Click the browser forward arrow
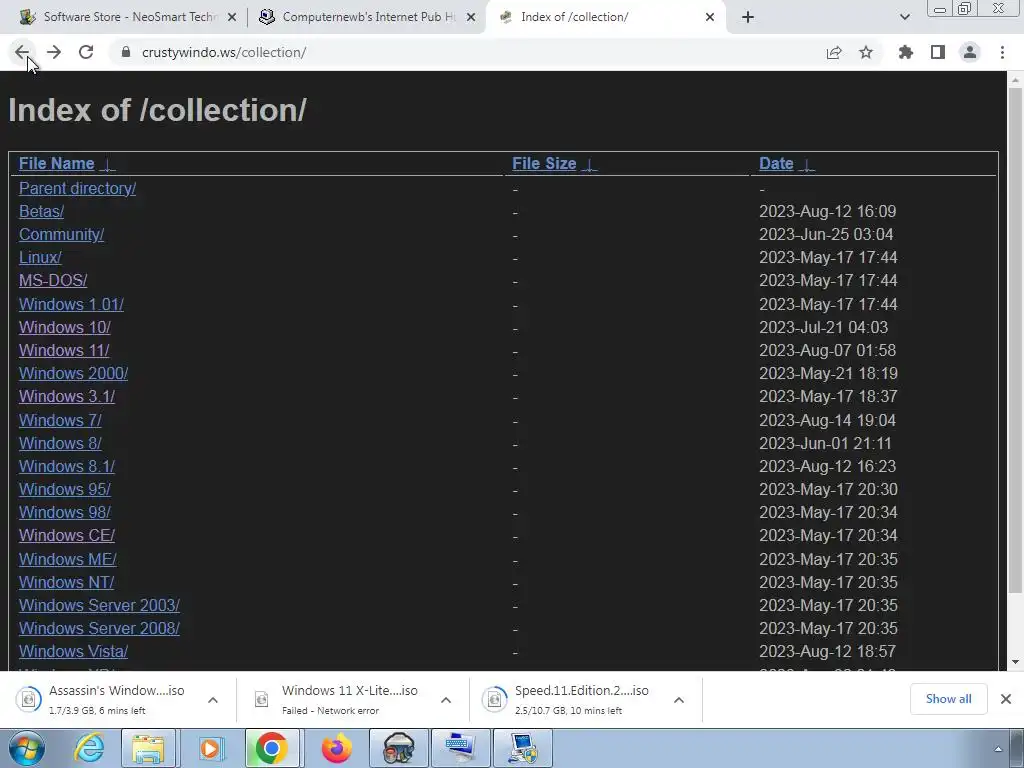The width and height of the screenshot is (1024, 768). point(54,52)
